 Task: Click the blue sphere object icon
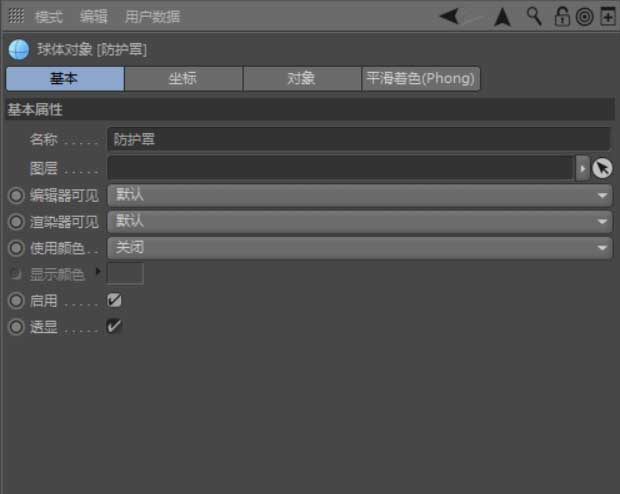tap(19, 50)
